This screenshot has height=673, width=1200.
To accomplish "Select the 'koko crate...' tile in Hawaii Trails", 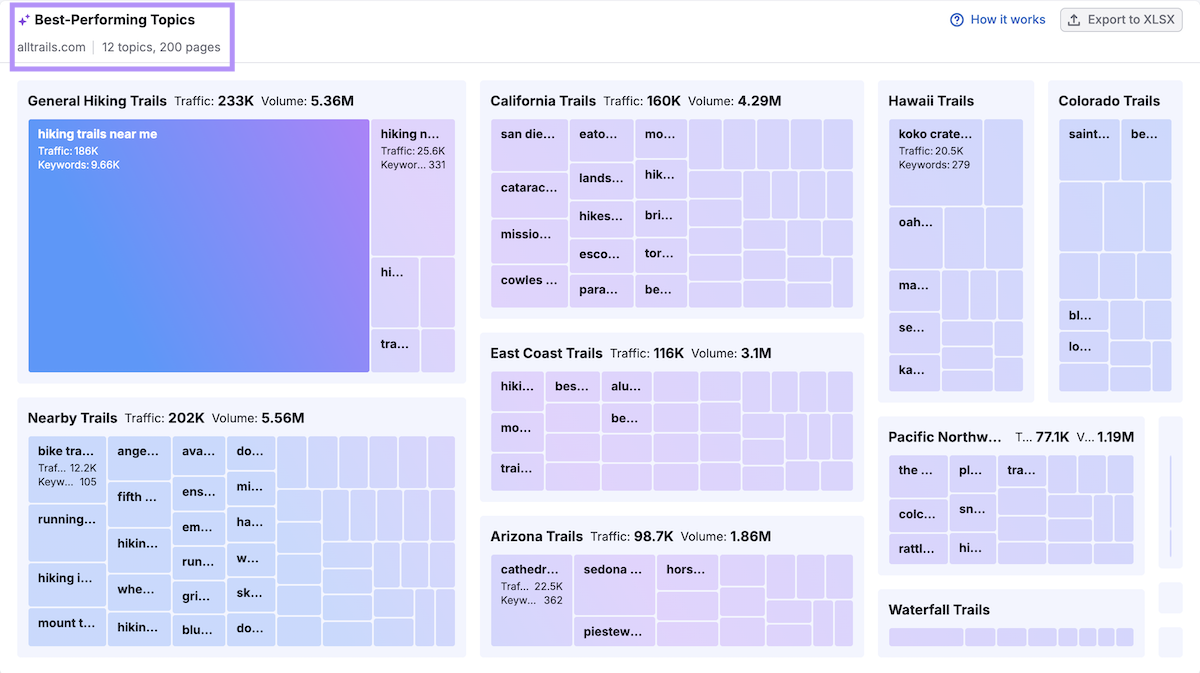I will (x=935, y=163).
